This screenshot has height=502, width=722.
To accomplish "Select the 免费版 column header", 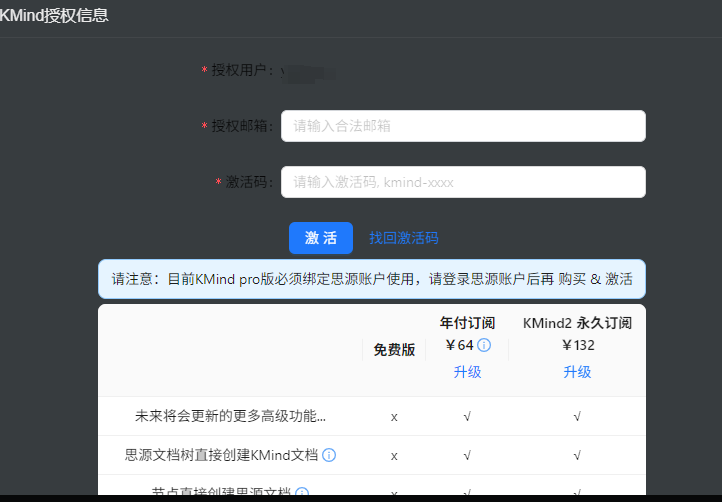I will (x=394, y=350).
